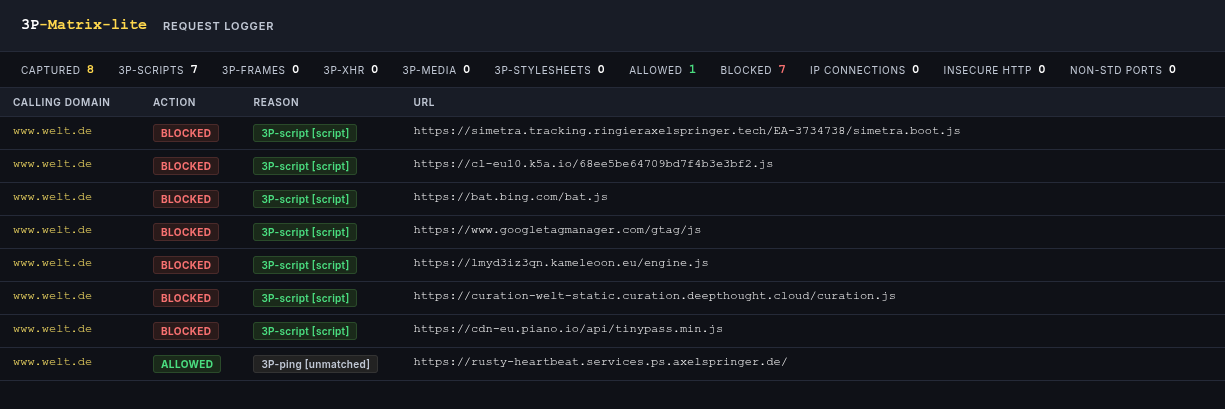Viewport: 1225px width, 409px height.
Task: Click the CALLING DOMAIN column header
Action: point(62,102)
